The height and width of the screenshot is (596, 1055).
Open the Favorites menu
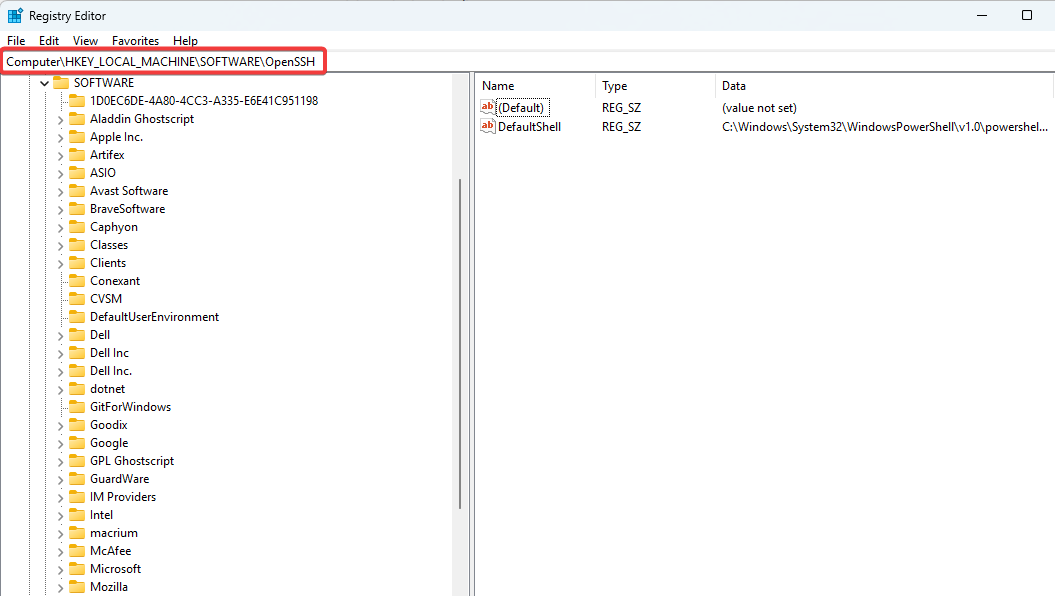[135, 41]
